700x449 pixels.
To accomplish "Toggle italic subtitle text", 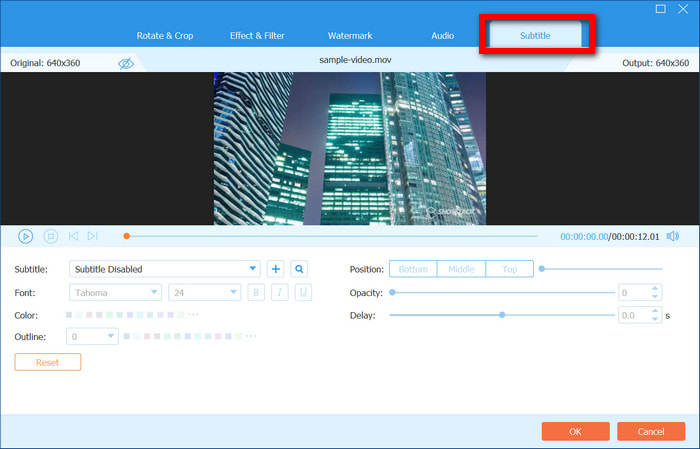I will pos(279,292).
